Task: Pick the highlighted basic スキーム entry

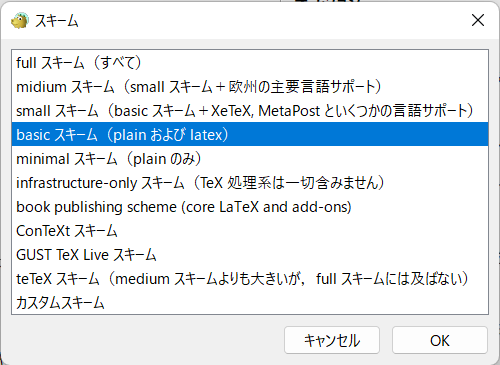Action: pos(250,134)
